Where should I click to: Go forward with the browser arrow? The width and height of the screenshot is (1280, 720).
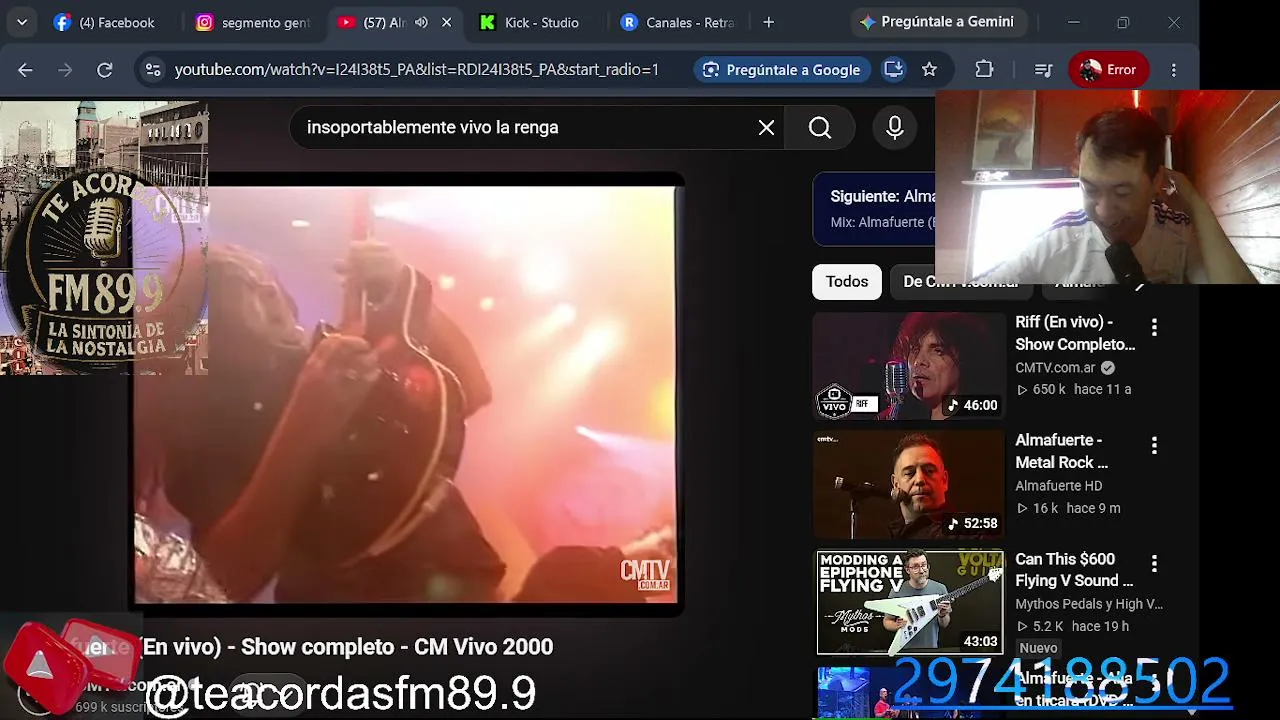click(65, 70)
